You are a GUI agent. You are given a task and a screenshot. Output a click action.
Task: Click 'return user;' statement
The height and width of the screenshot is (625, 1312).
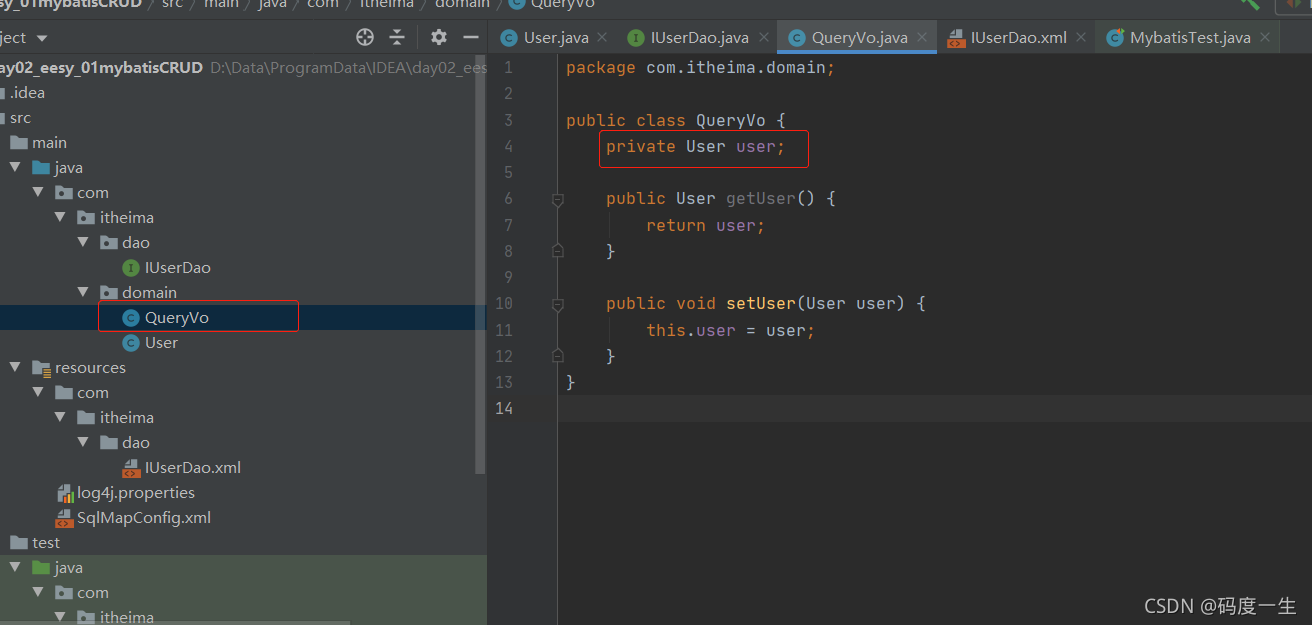705,225
